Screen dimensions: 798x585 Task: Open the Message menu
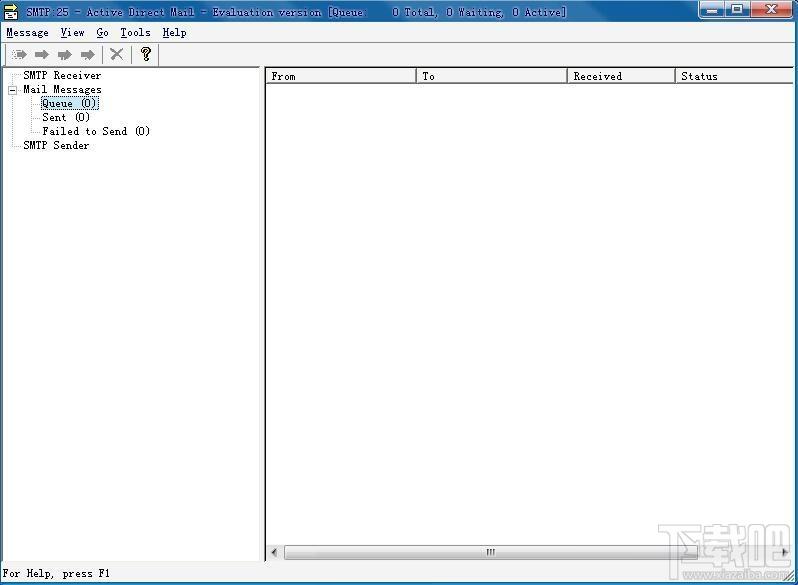click(27, 33)
